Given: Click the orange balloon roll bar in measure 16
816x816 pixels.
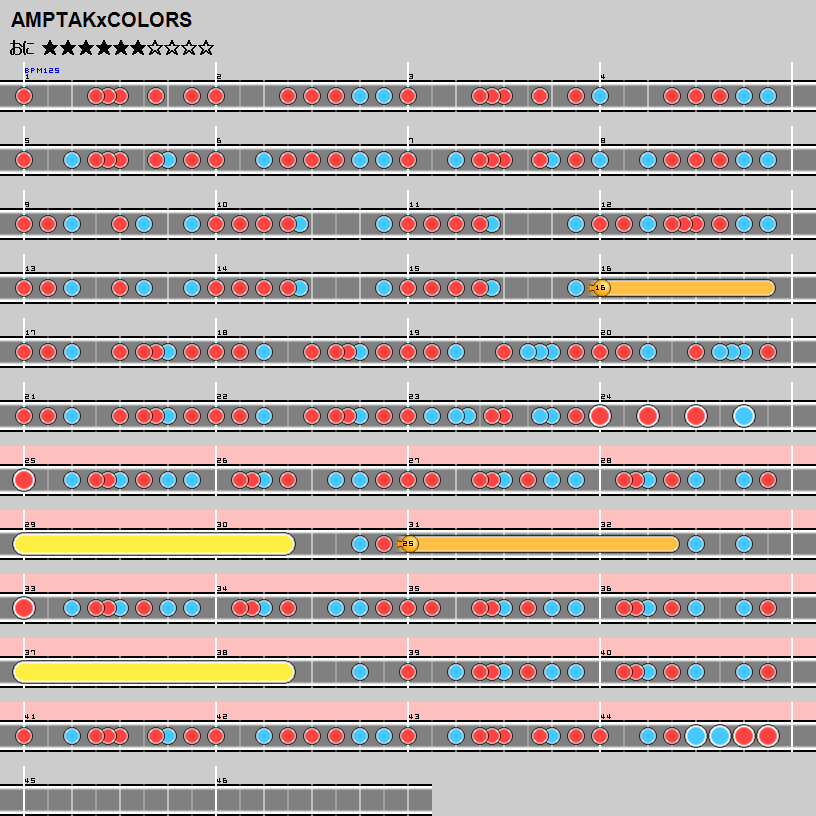Looking at the screenshot, I should click(690, 288).
